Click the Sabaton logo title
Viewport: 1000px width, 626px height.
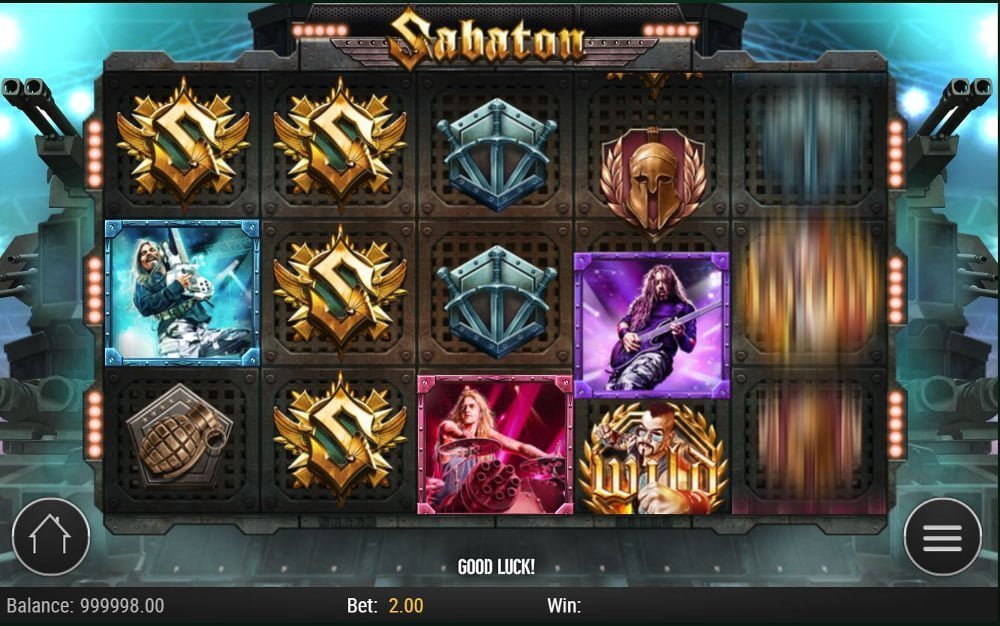click(488, 38)
